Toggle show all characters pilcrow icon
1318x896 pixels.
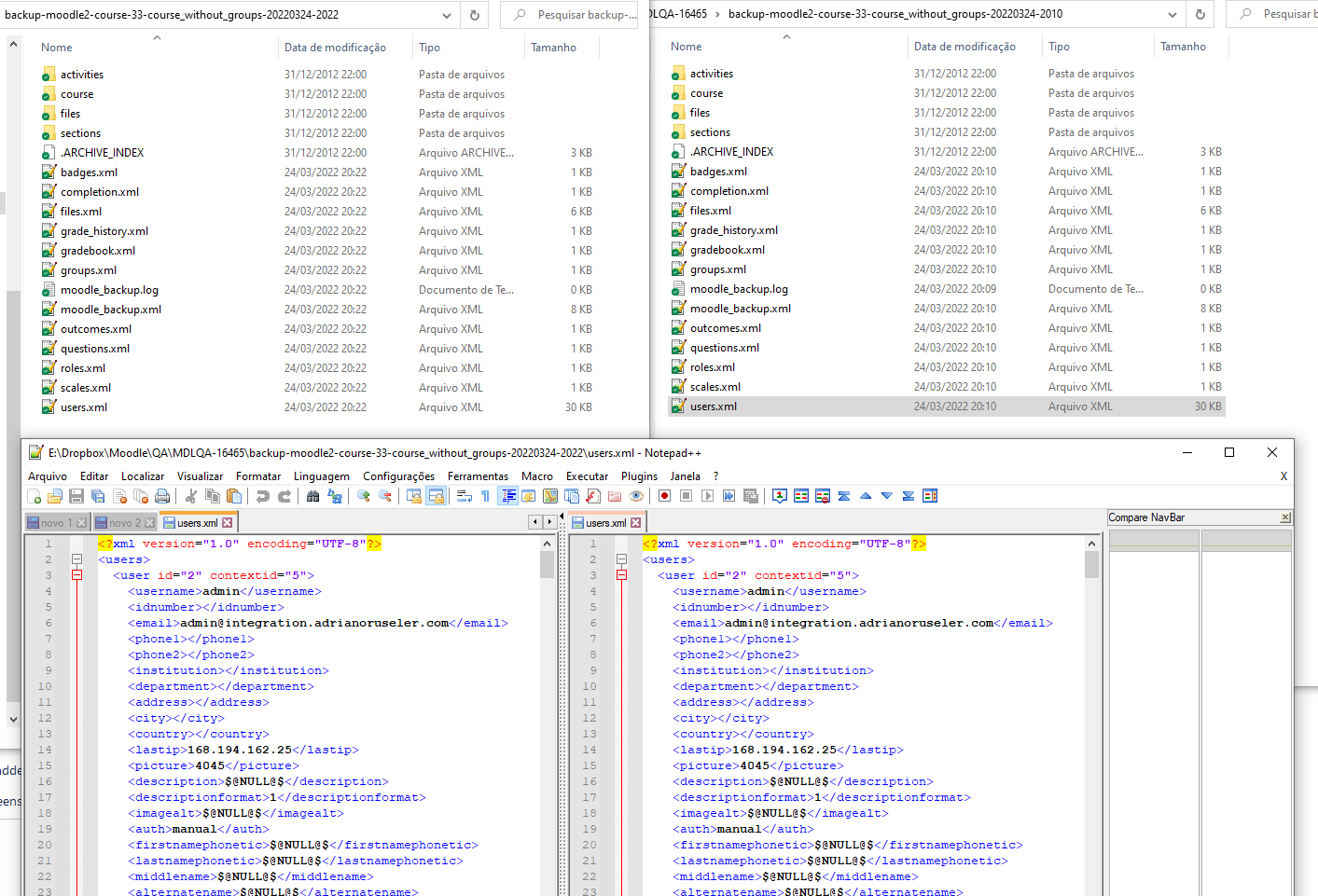[486, 496]
